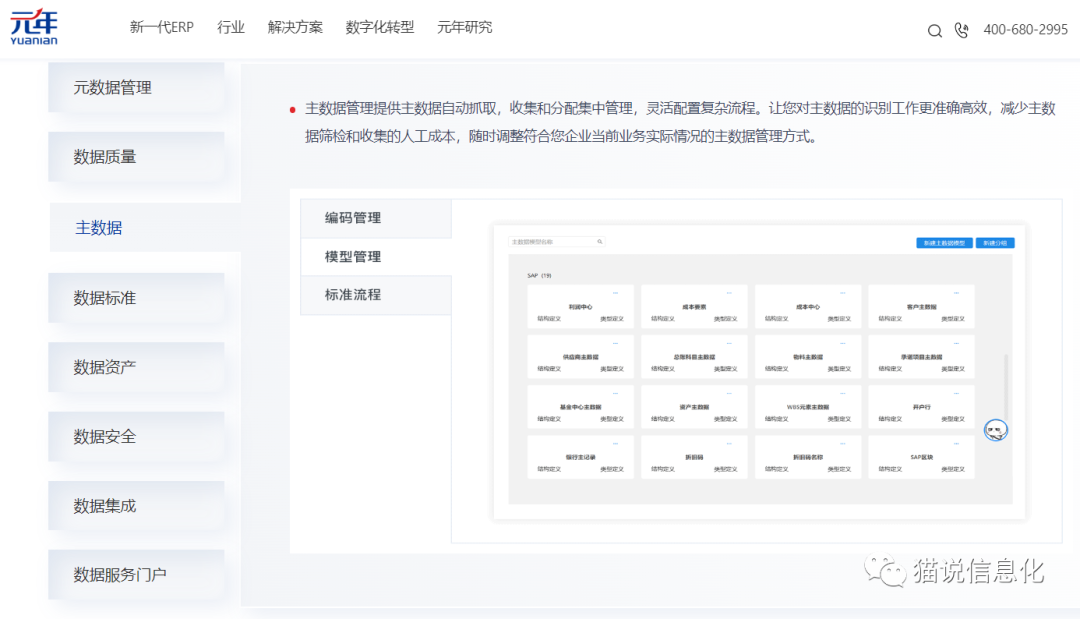This screenshot has height=619, width=1080.
Task: Go to 数据质量 in the sidebar
Action: tap(105, 157)
